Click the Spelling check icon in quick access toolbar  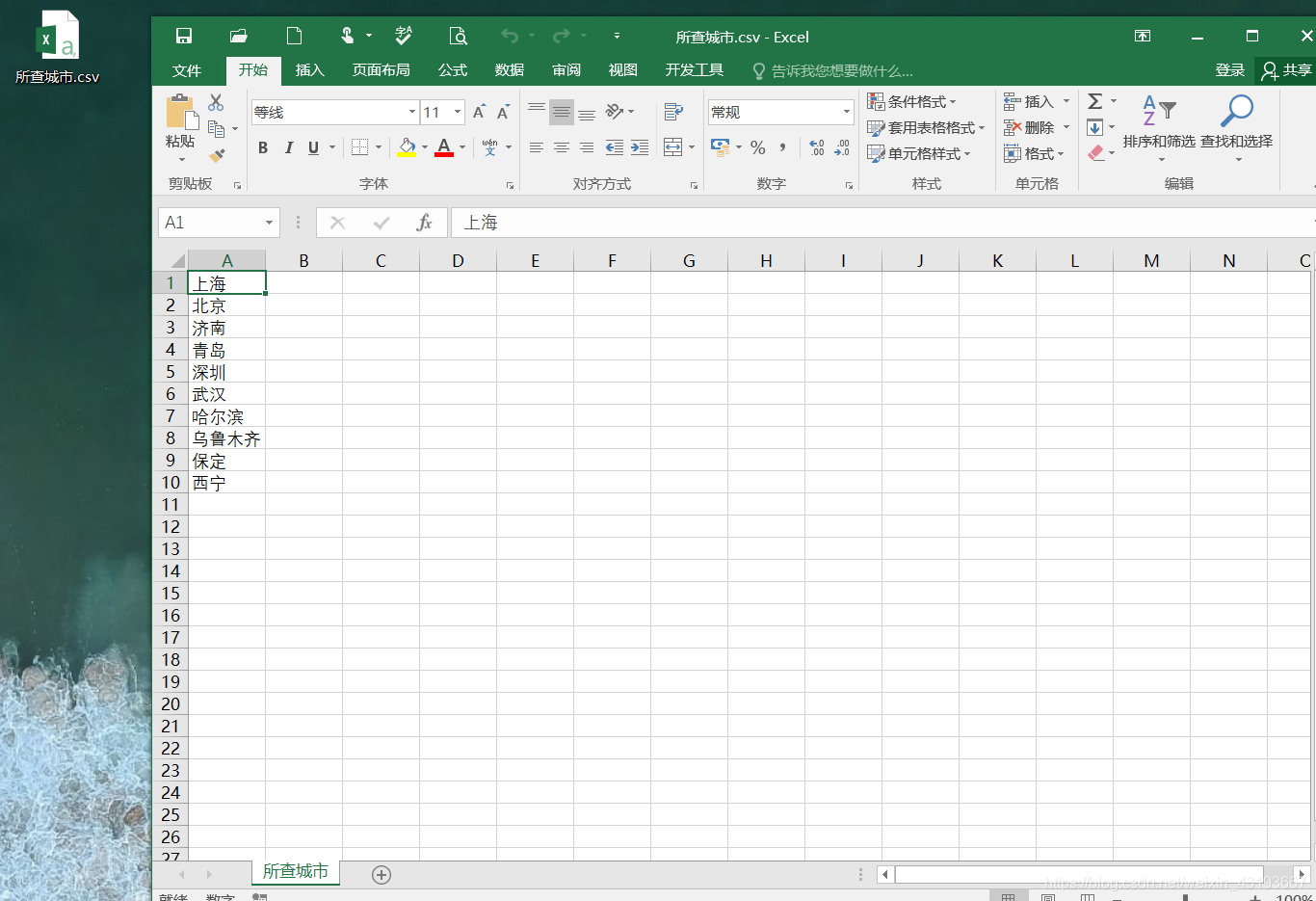[x=404, y=37]
